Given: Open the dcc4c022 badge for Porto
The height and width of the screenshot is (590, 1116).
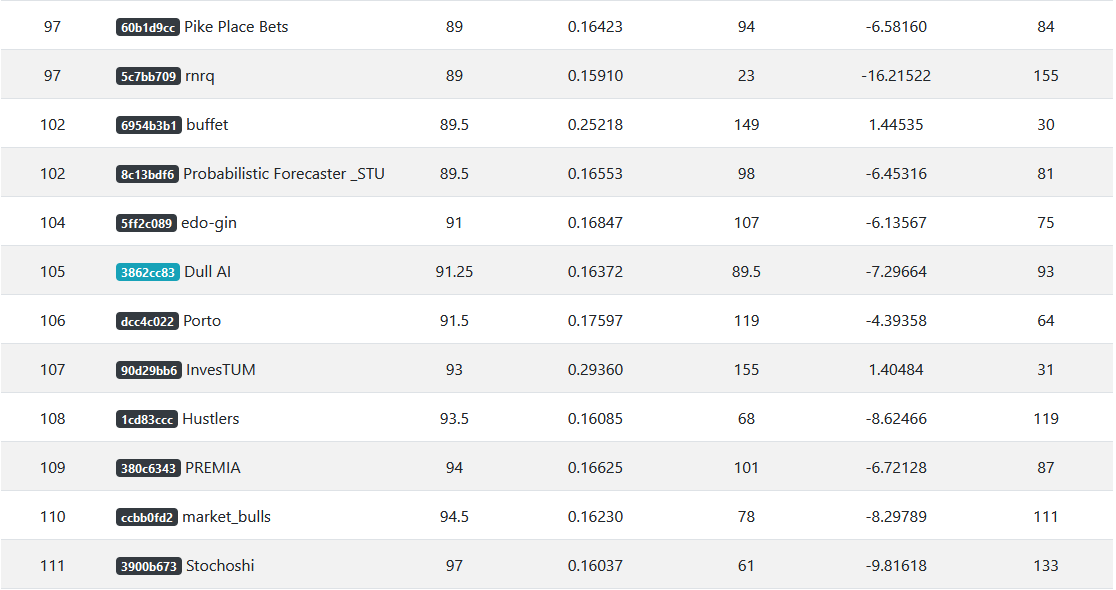Looking at the screenshot, I should click(147, 322).
